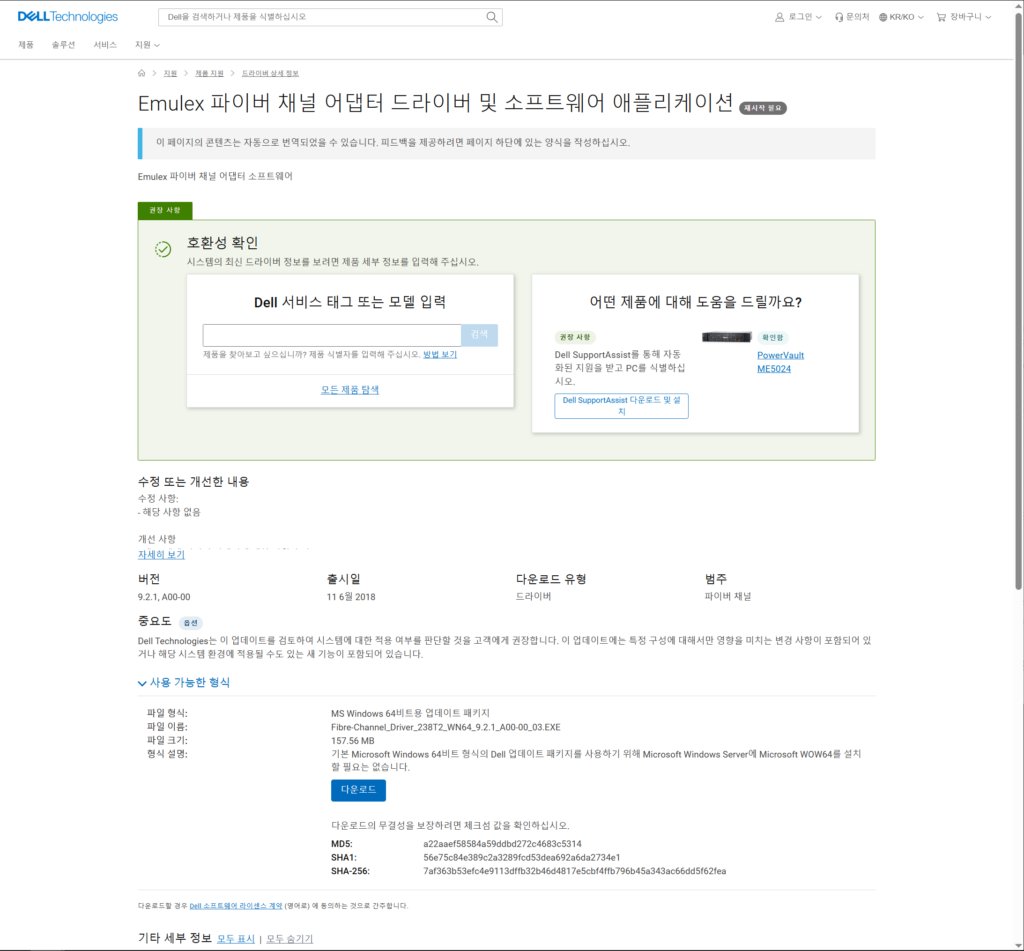Click Dell SupportAssist 다운로드 및 설치 button

(621, 405)
